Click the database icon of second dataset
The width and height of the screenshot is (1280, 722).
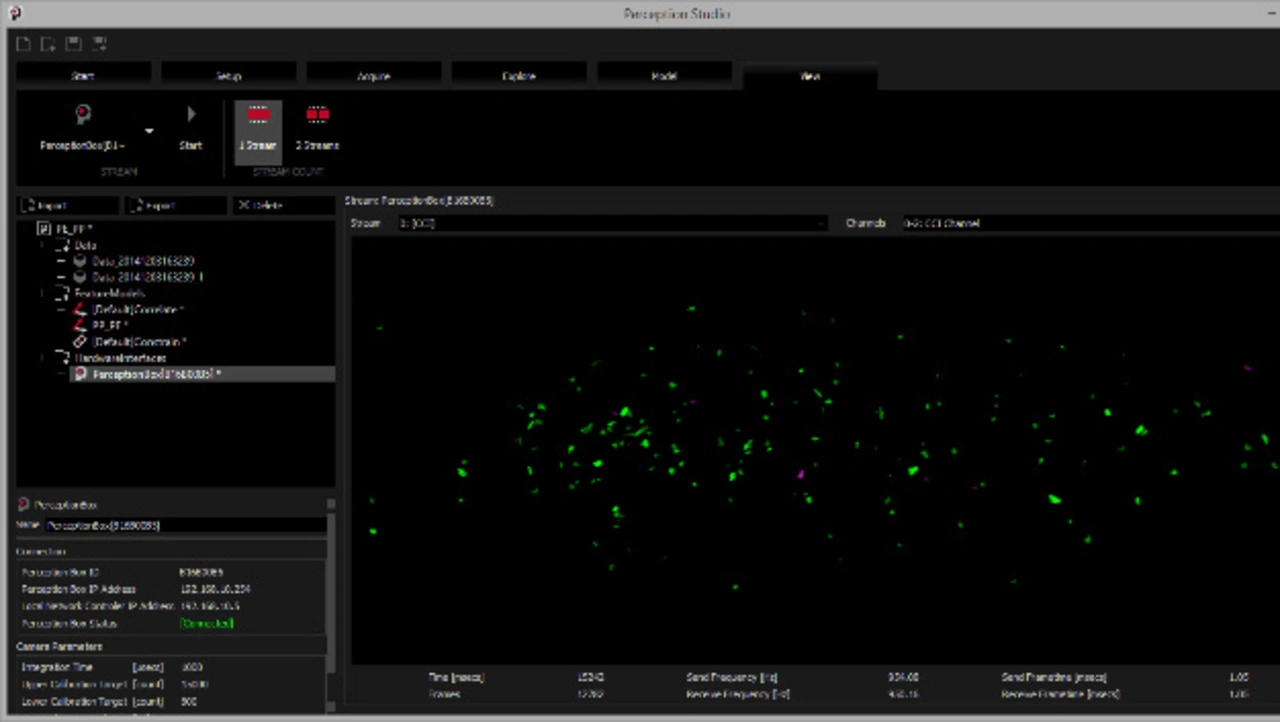[x=80, y=277]
